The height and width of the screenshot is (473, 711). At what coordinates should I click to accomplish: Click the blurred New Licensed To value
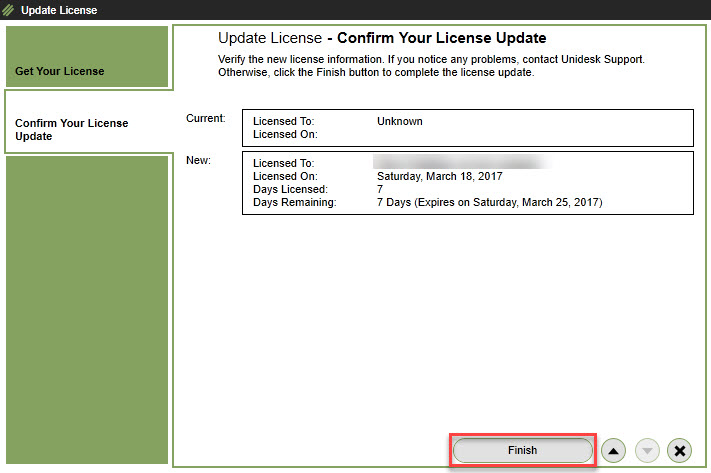click(x=462, y=162)
